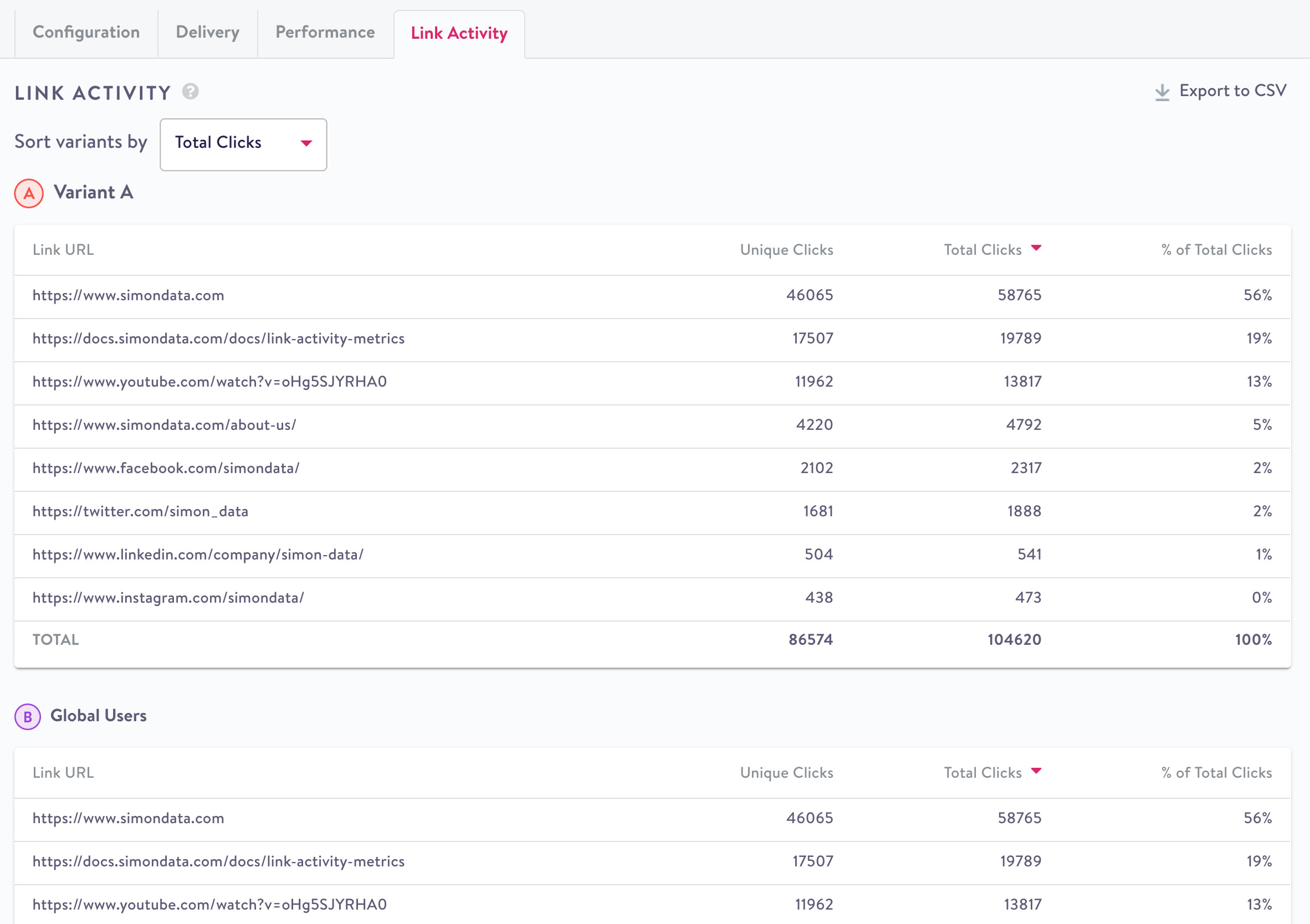The height and width of the screenshot is (924, 1310).
Task: Click the Variant A Total Clicks sort arrow
Action: click(x=1036, y=248)
